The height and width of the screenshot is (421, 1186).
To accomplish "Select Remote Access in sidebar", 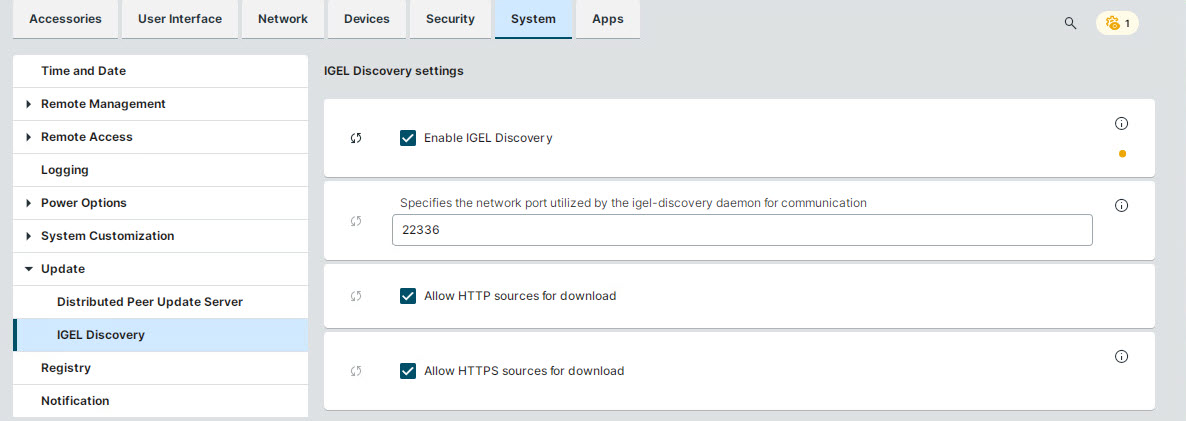I will pos(160,137).
